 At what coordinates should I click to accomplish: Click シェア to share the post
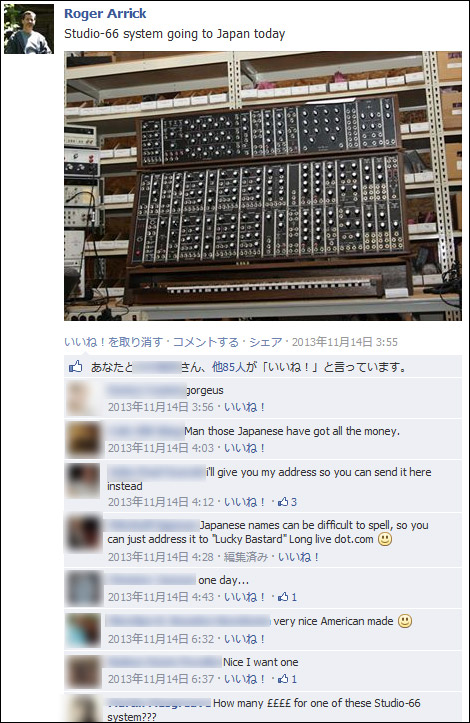point(266,342)
